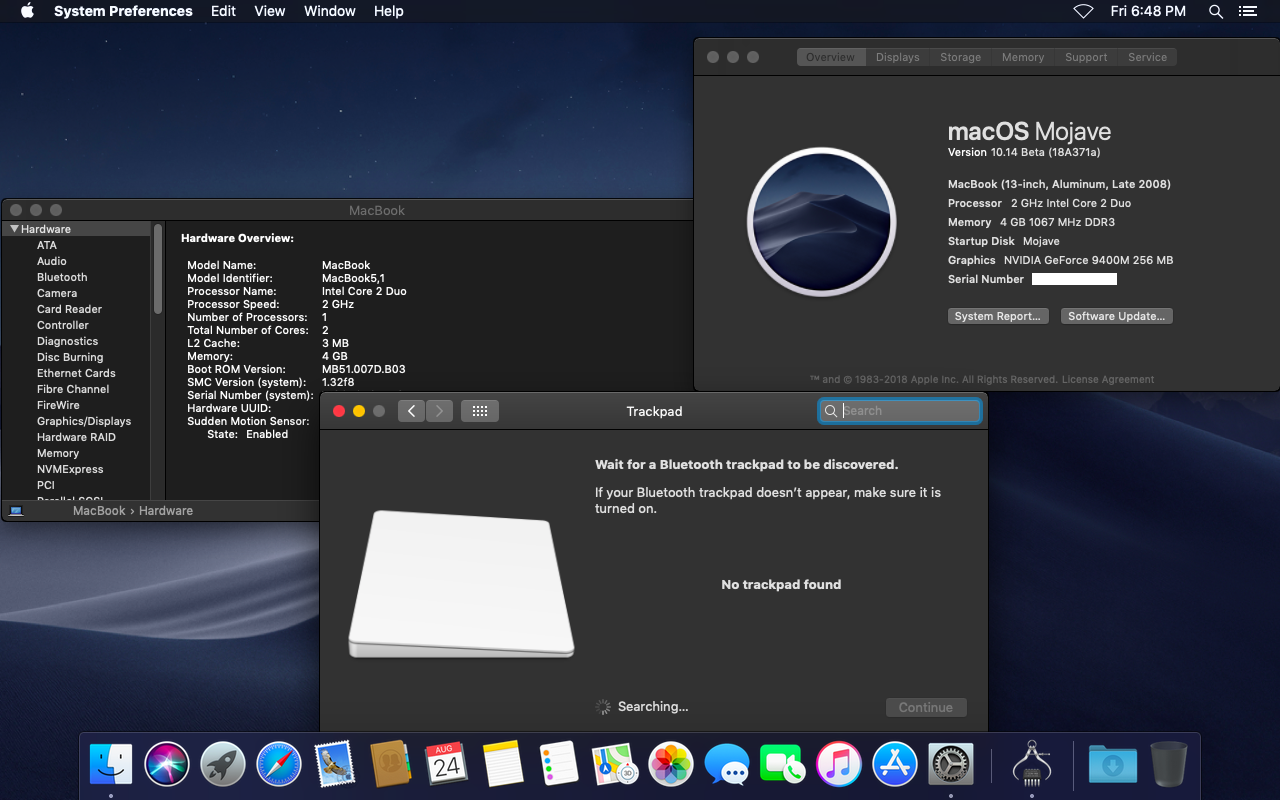Viewport: 1280px width, 800px height.
Task: Click the Wi-Fi status icon
Action: click(x=1083, y=11)
